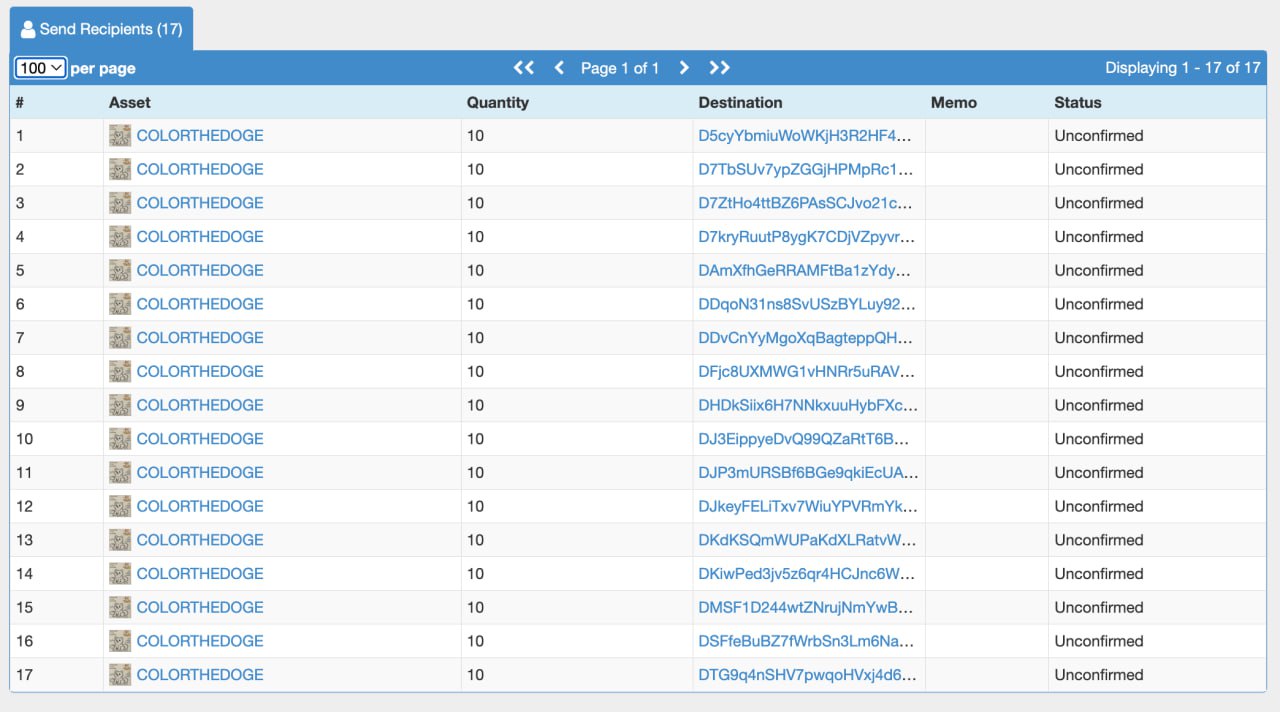
Task: Click the COLORTHEDOGE asset icon in row 11
Action: pos(120,472)
